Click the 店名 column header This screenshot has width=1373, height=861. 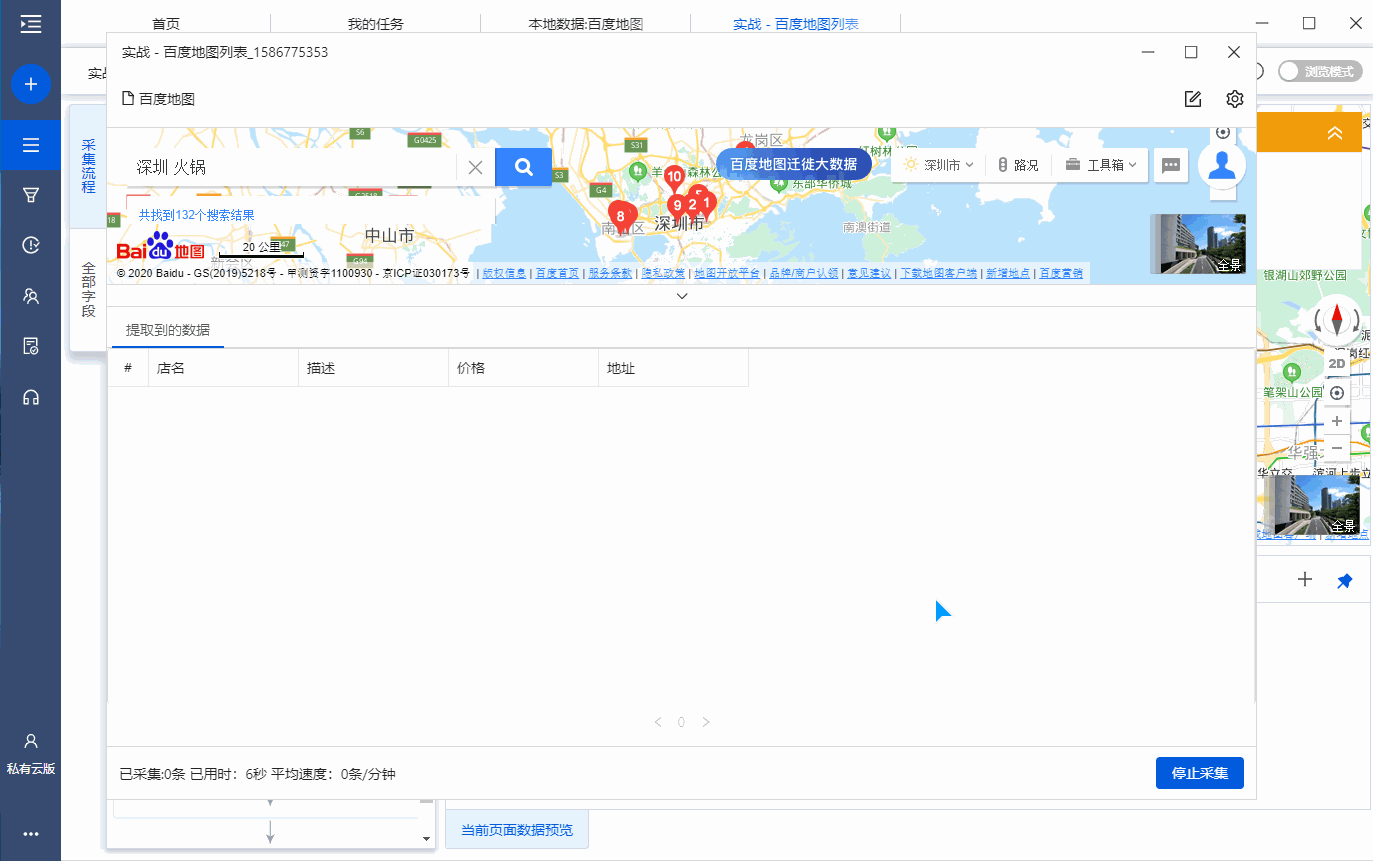pos(223,368)
